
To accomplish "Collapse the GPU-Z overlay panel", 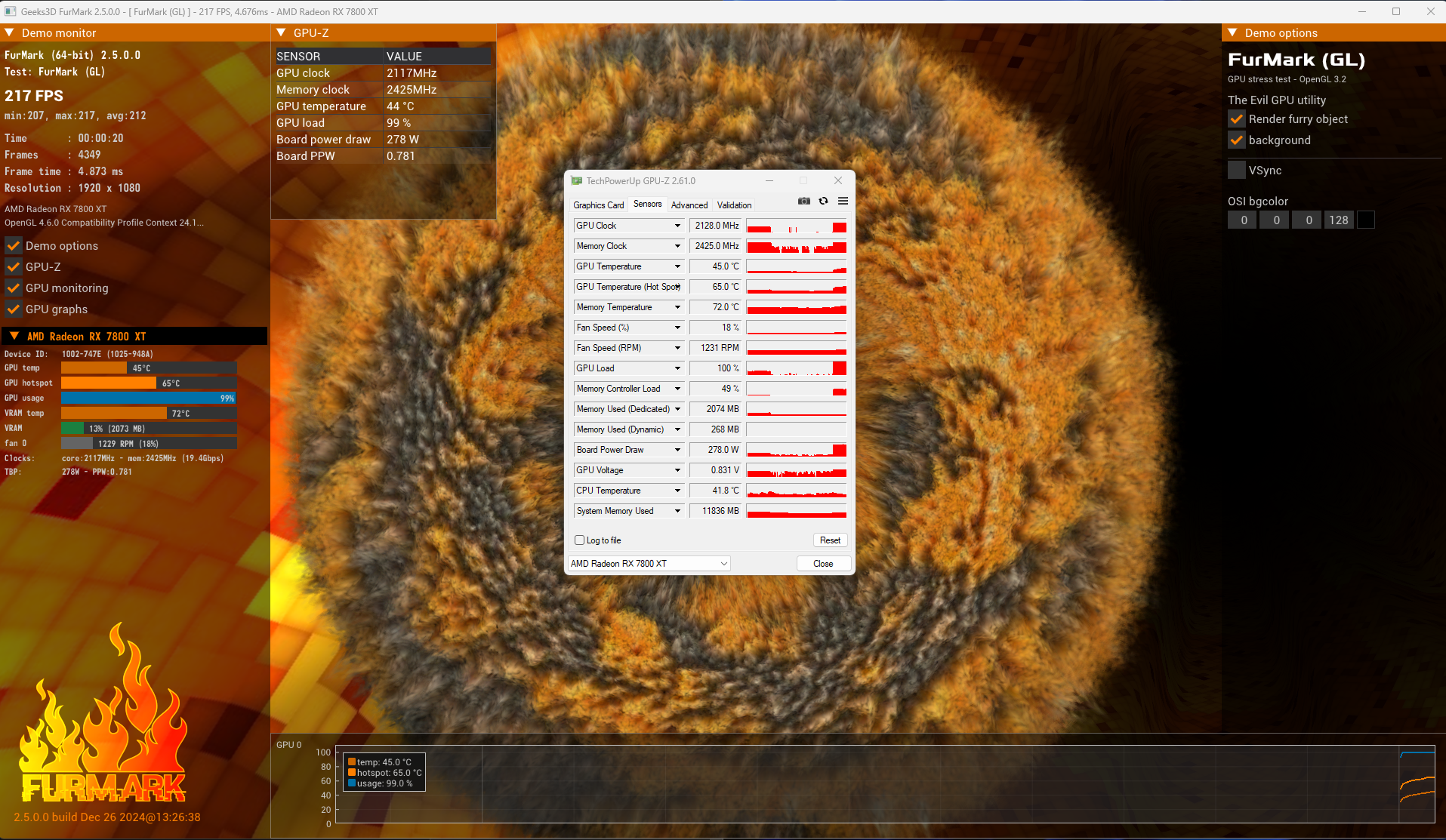I will (282, 33).
